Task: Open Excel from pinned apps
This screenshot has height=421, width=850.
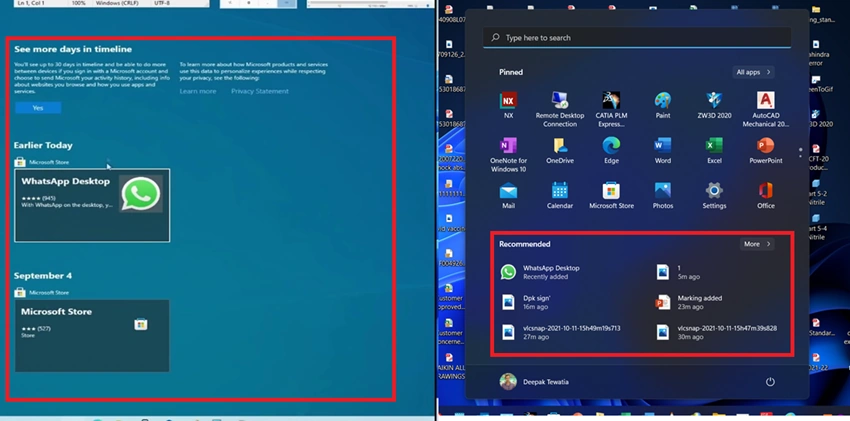Action: (x=714, y=150)
